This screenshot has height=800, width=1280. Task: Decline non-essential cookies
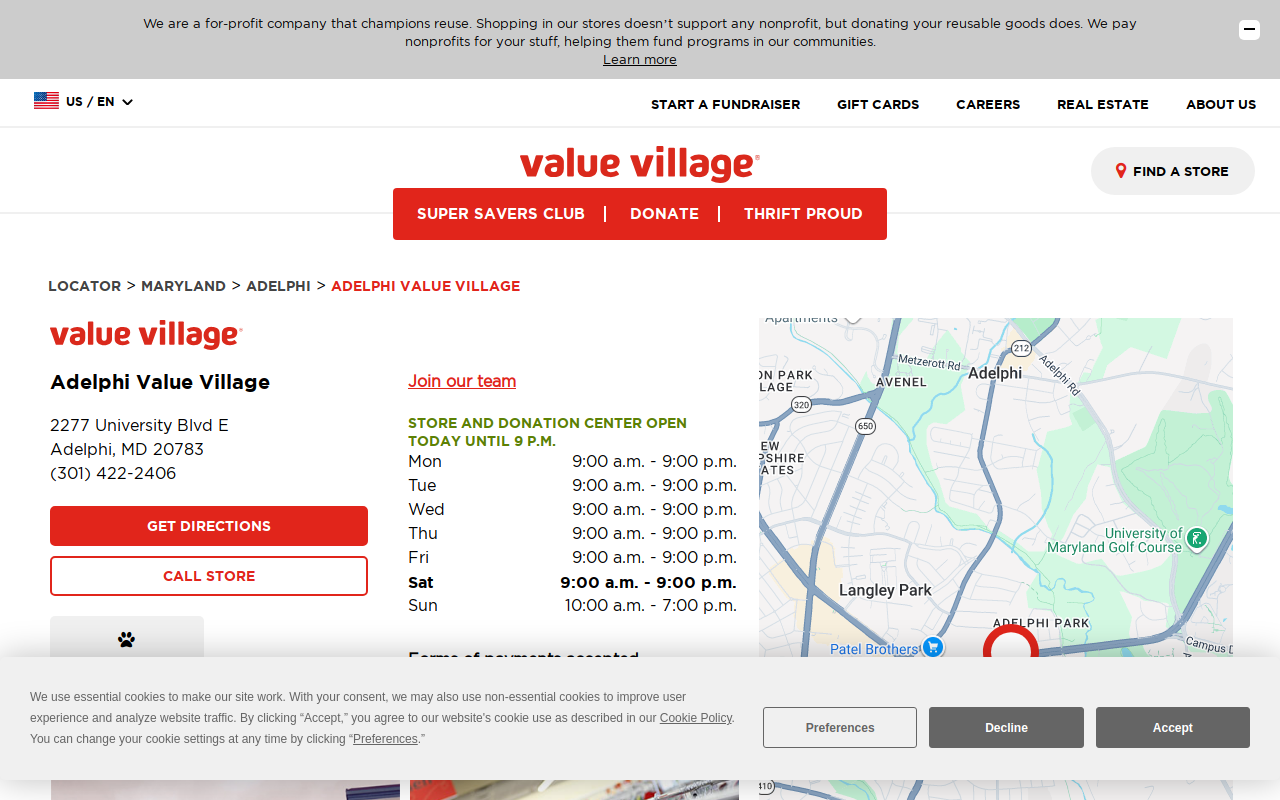1006,728
